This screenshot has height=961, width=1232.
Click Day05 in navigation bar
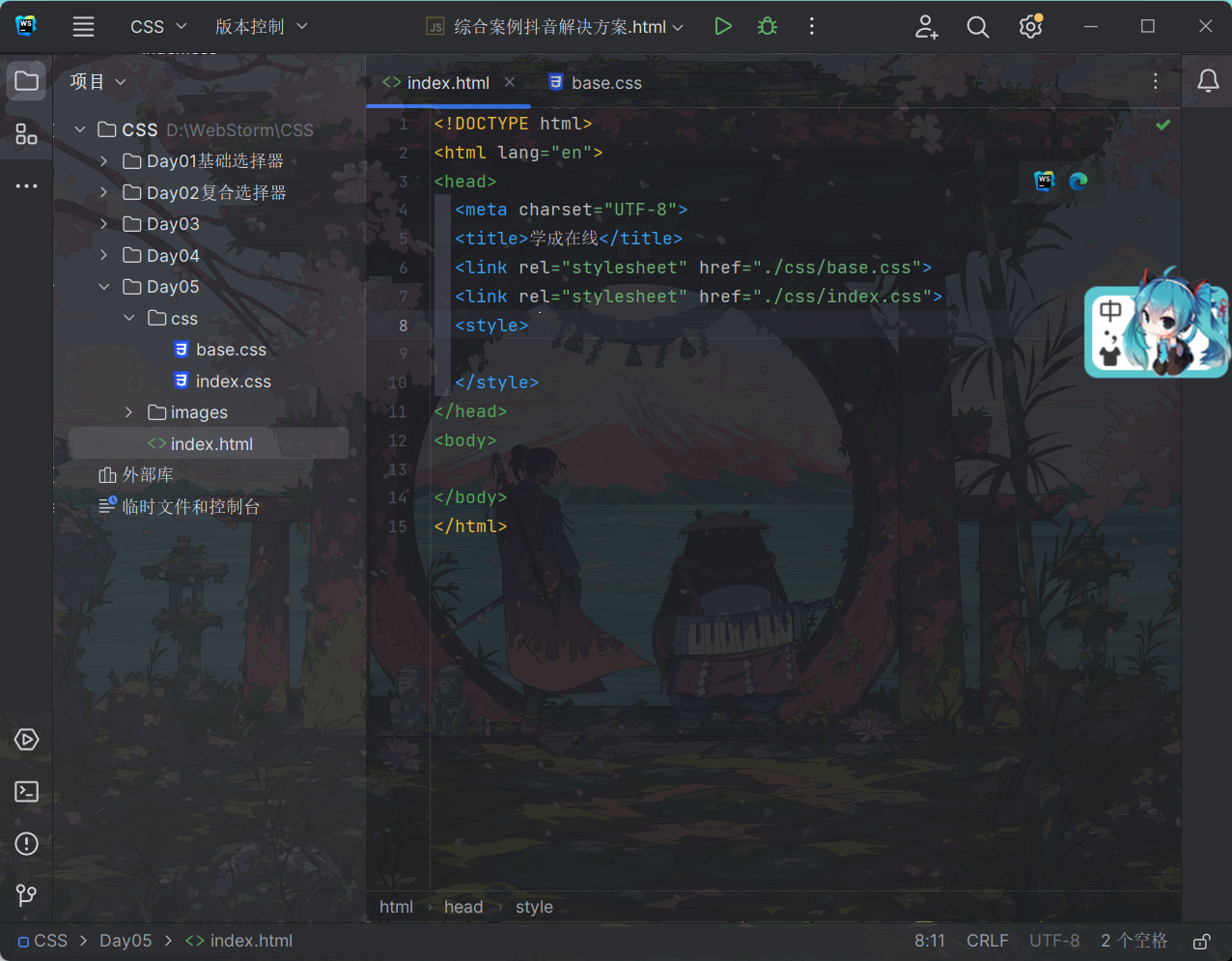pyautogui.click(x=126, y=941)
